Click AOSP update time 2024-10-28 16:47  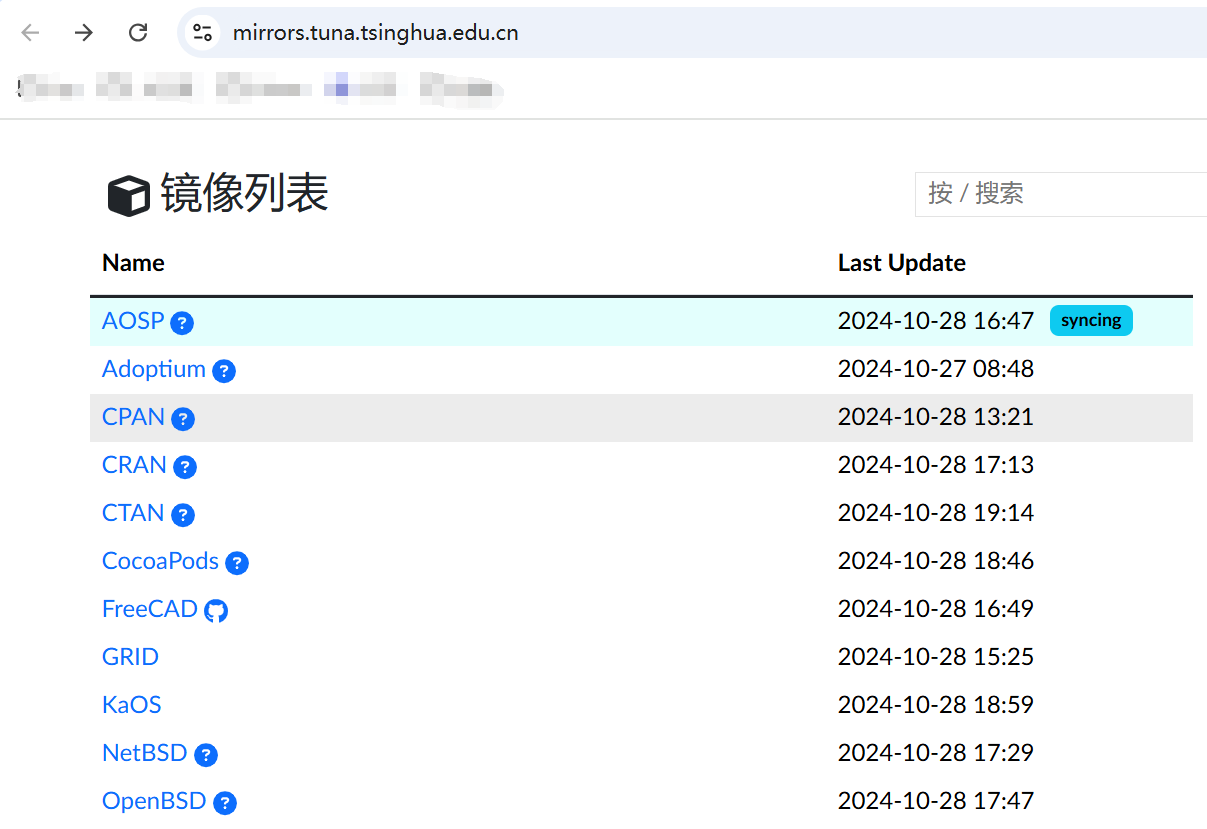tap(936, 321)
